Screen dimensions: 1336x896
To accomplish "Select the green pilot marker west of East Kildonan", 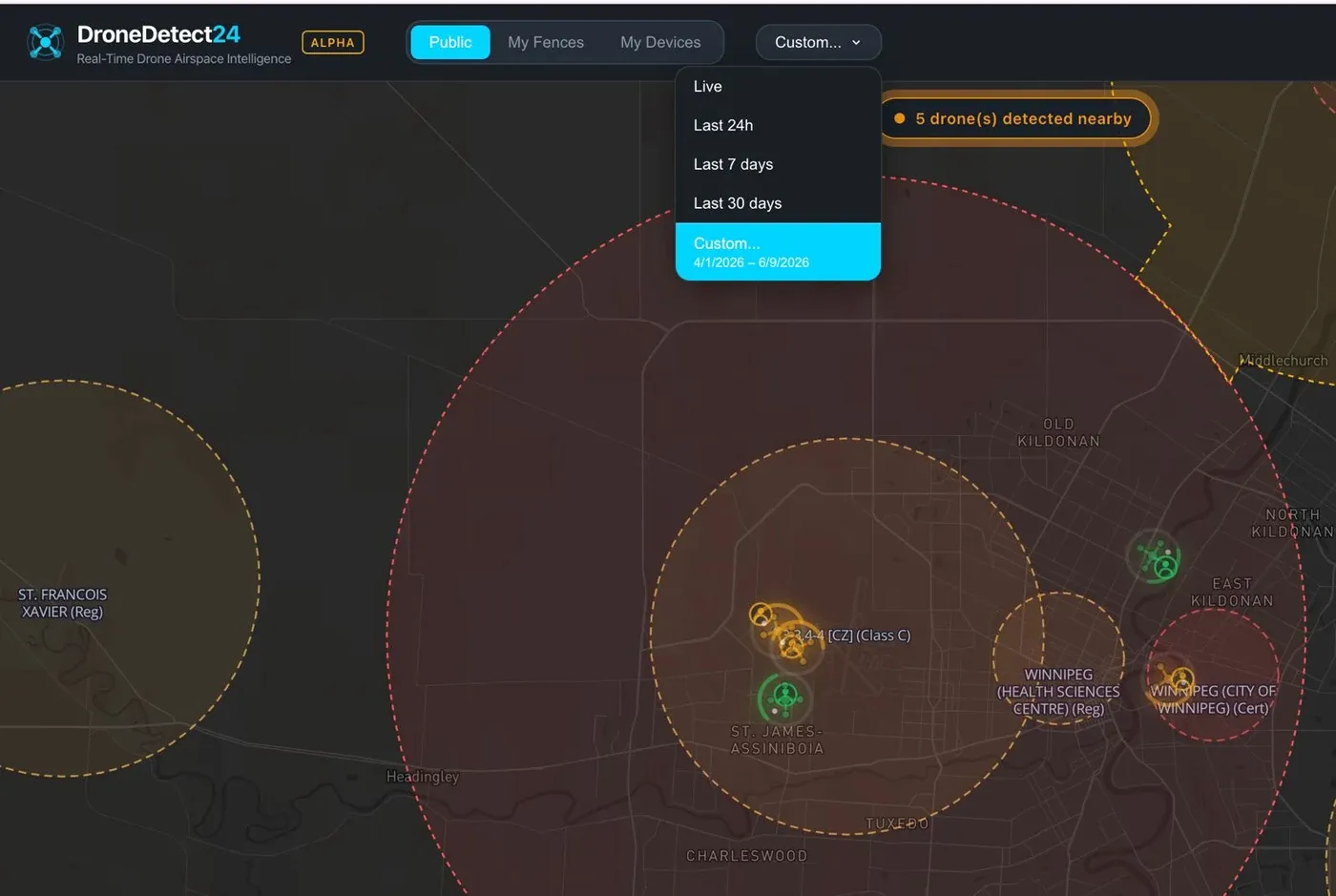I will pyautogui.click(x=1165, y=567).
